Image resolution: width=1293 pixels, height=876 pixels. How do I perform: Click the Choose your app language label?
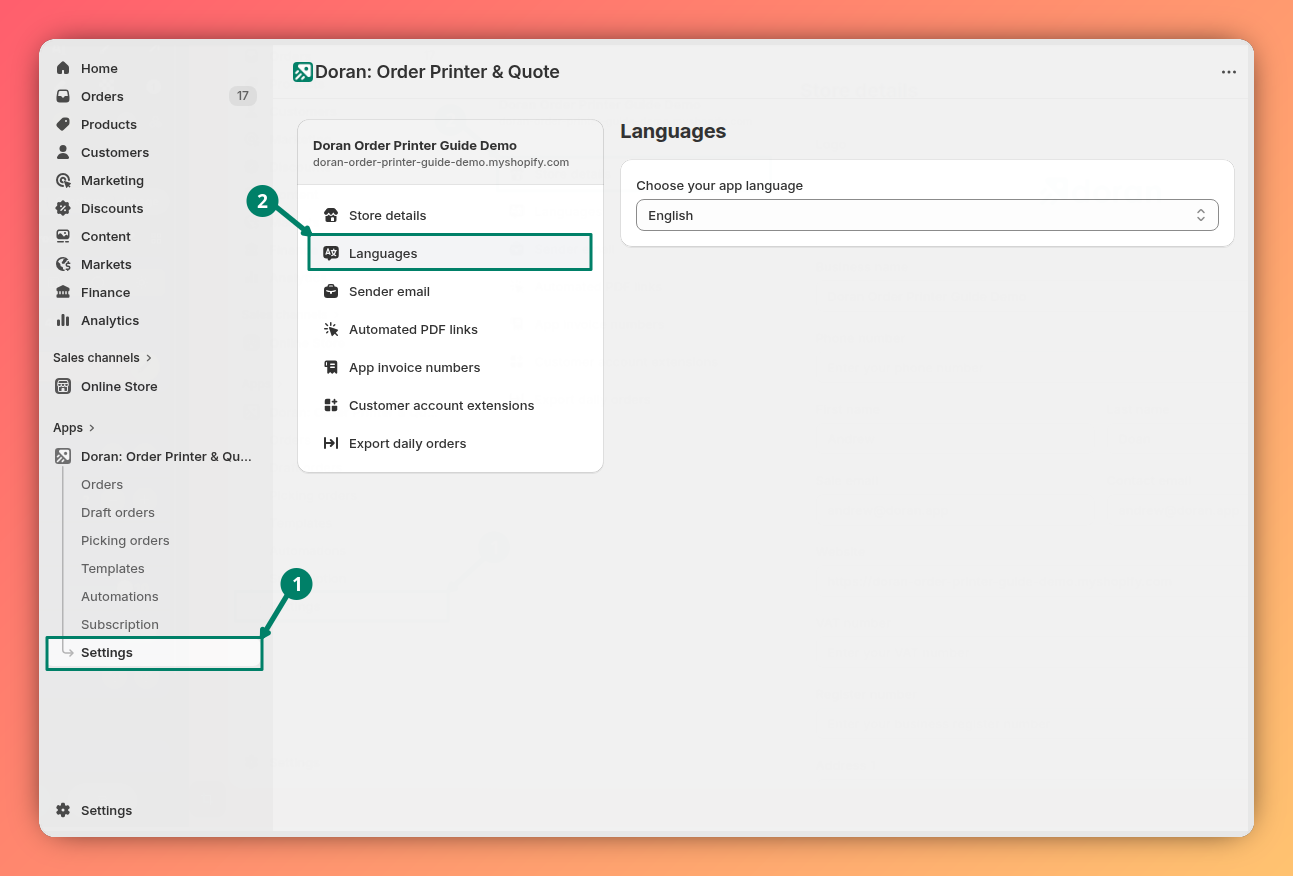tap(720, 185)
